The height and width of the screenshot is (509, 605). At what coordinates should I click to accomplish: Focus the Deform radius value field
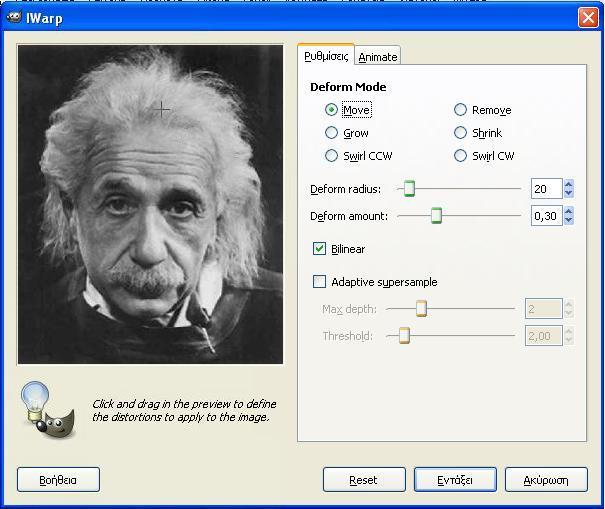coord(547,189)
